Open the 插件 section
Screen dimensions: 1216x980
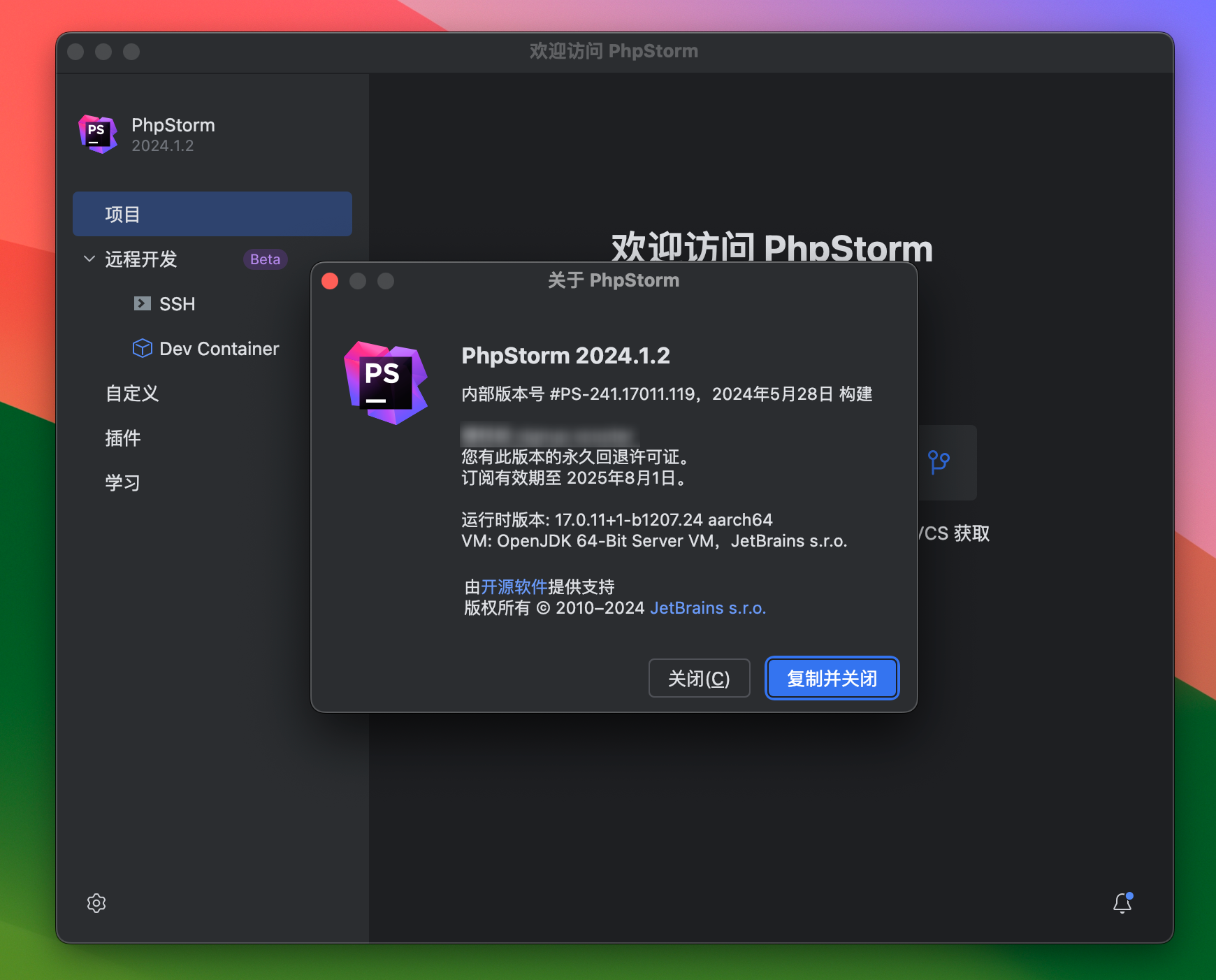click(x=123, y=438)
